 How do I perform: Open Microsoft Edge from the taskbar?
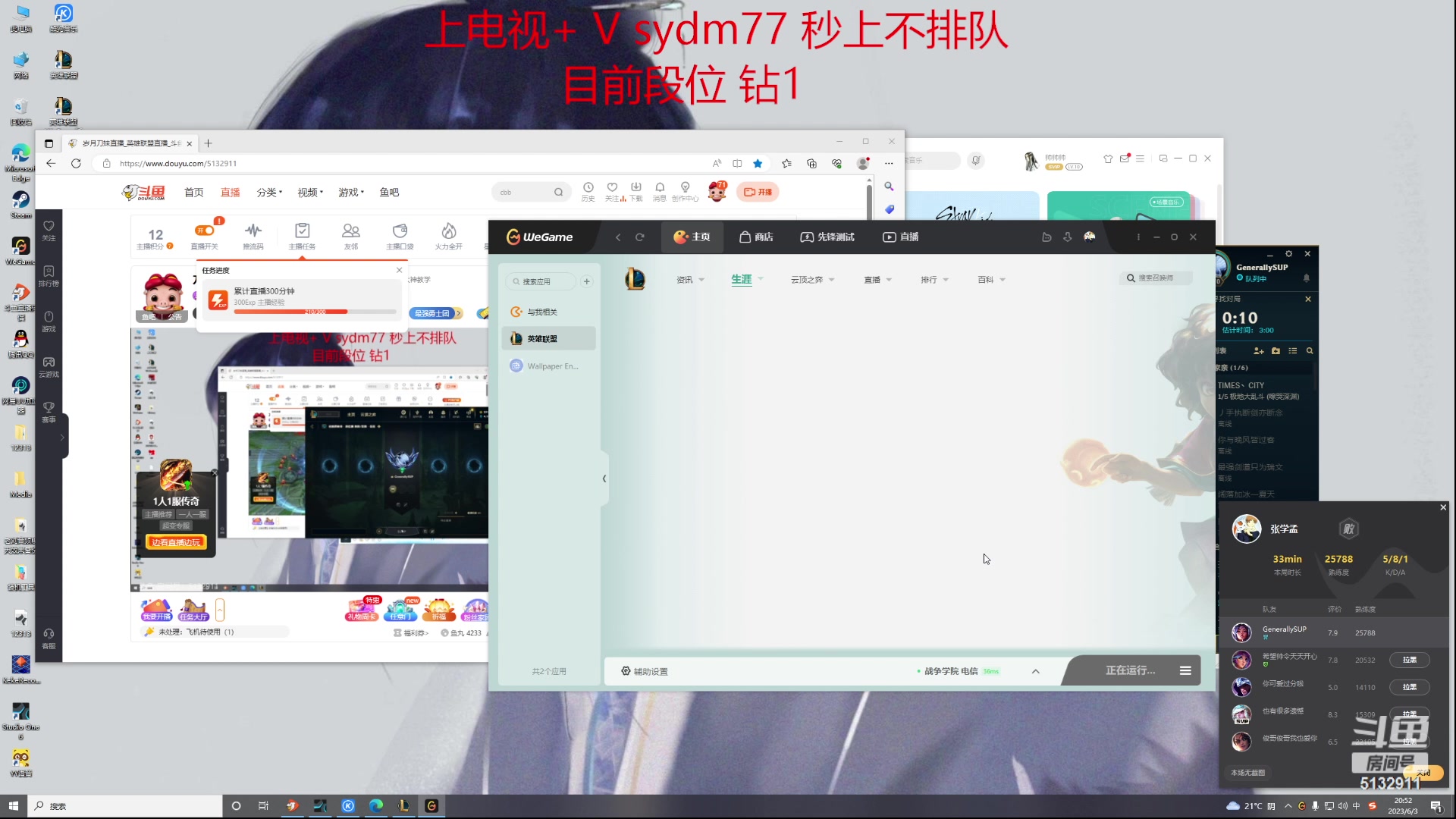(x=376, y=806)
